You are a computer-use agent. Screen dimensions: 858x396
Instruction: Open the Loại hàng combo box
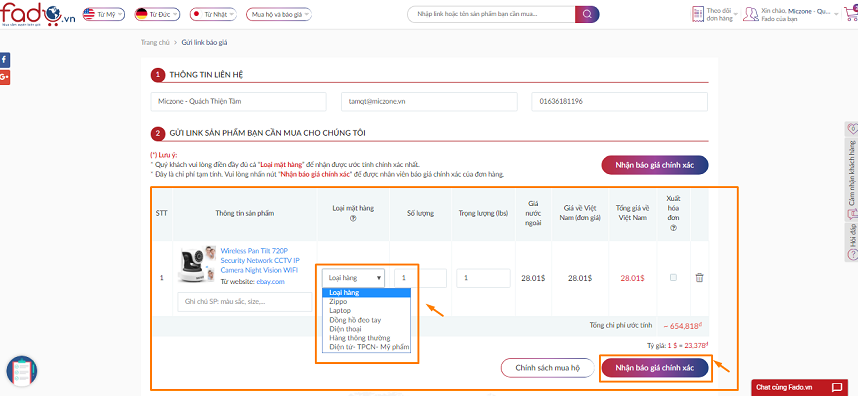pos(353,278)
